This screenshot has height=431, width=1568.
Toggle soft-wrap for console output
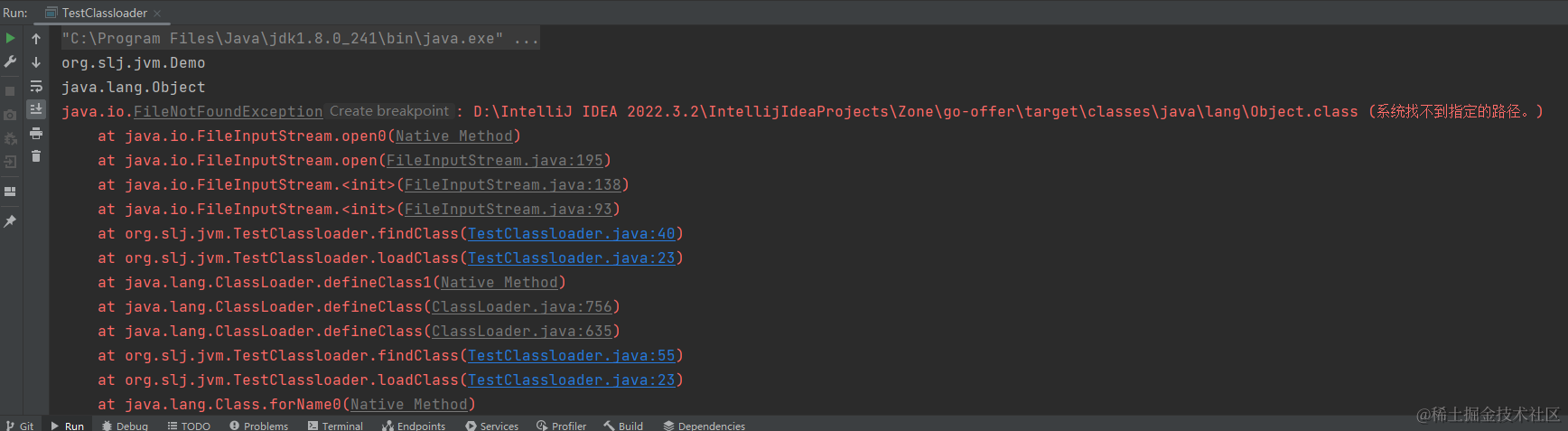click(x=36, y=86)
